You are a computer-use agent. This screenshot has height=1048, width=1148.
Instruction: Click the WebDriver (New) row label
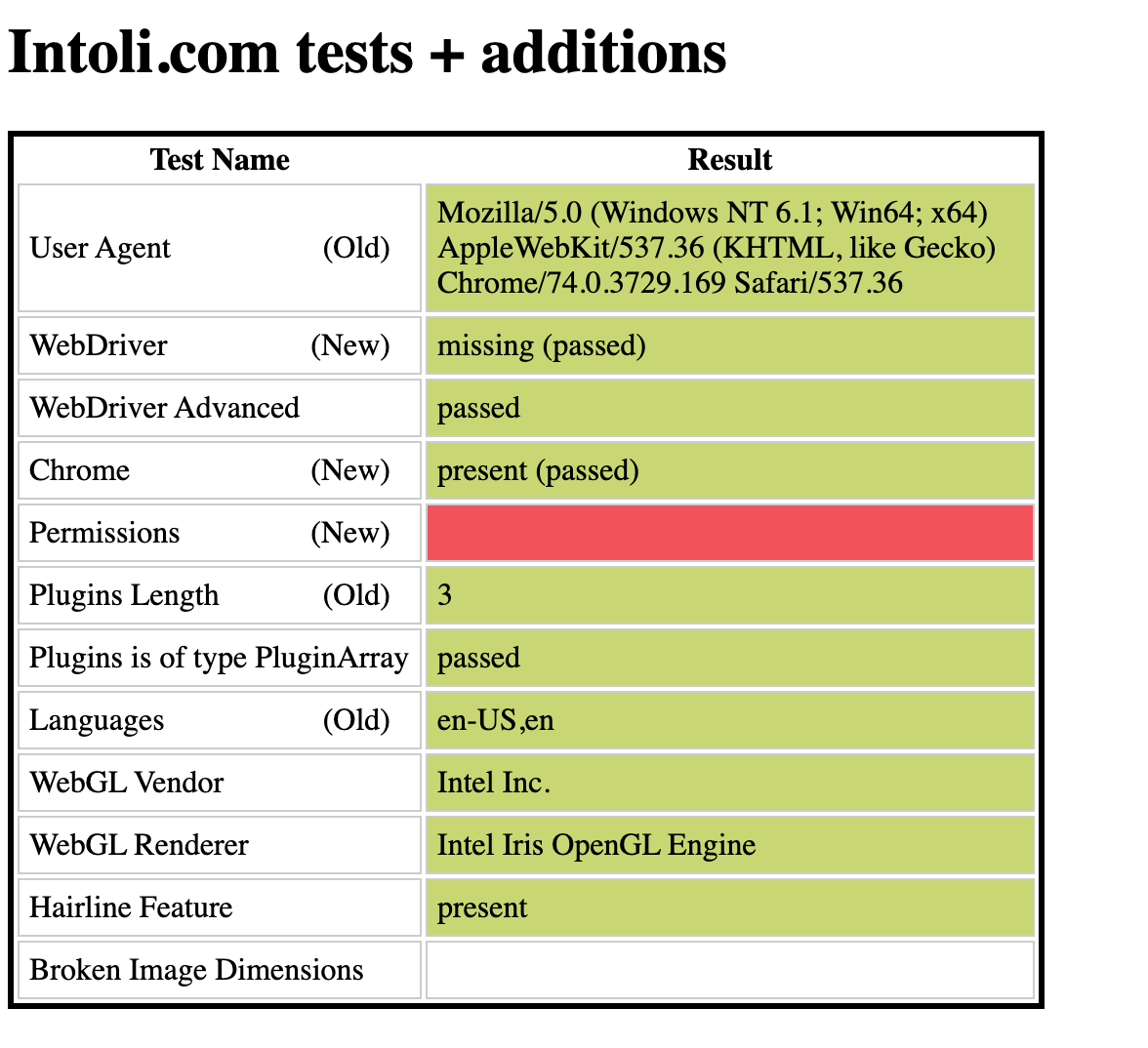point(220,345)
